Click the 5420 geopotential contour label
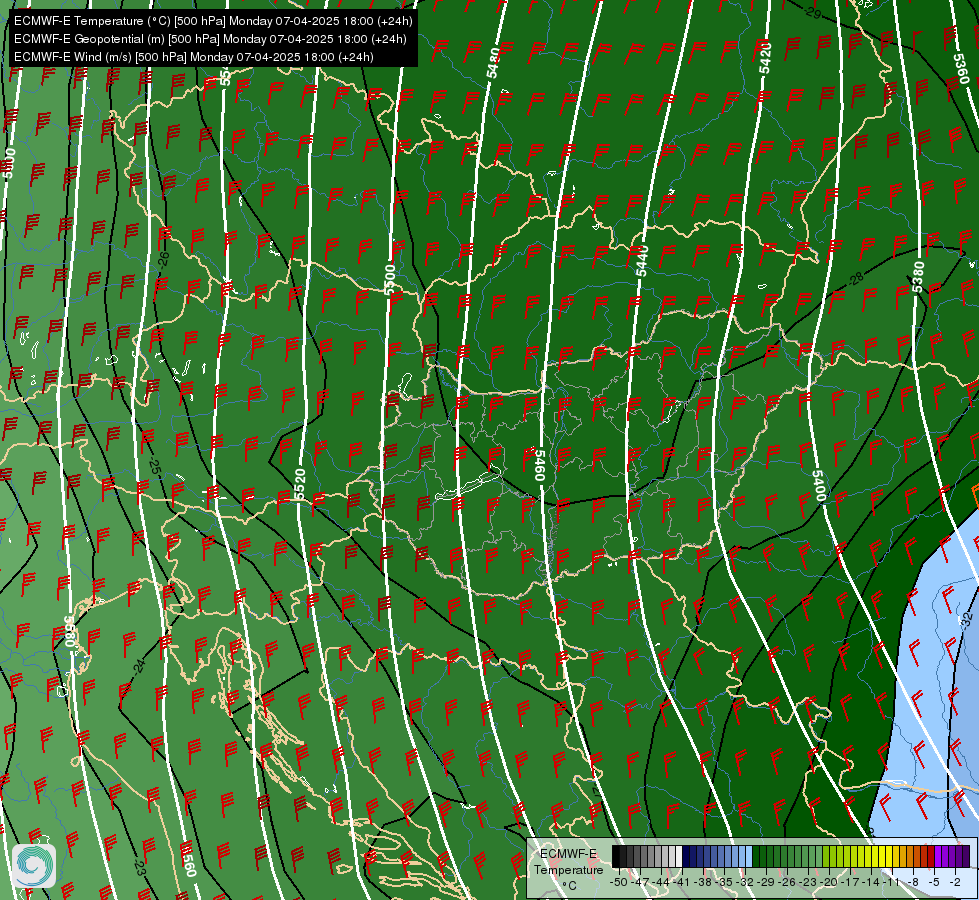This screenshot has height=900, width=979. [x=765, y=57]
